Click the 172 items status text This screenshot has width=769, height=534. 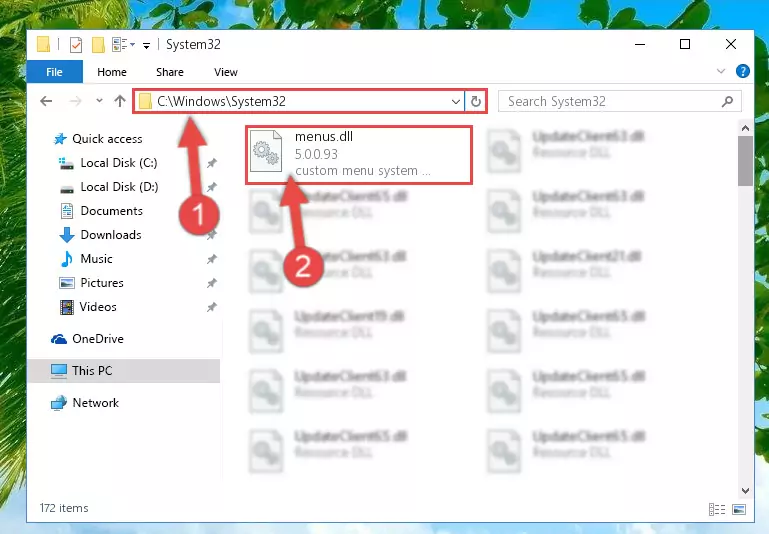coord(64,508)
